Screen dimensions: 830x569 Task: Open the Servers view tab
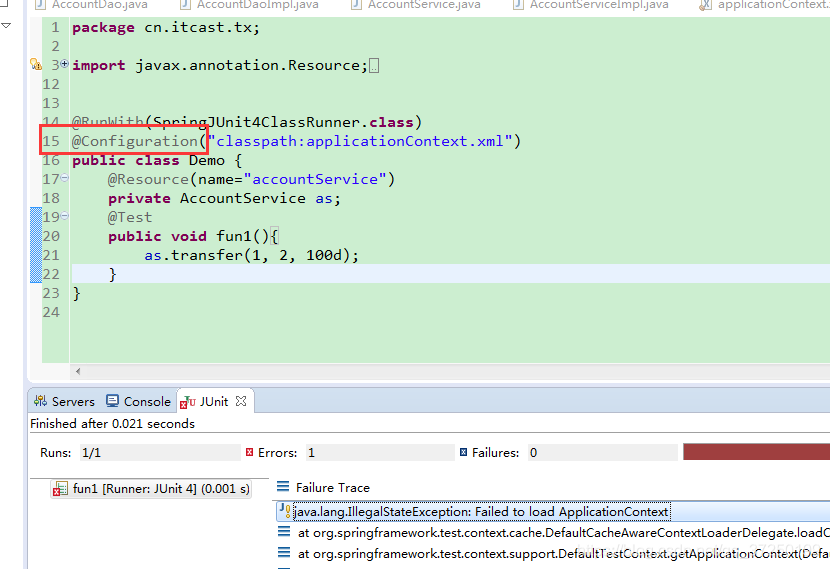64,402
